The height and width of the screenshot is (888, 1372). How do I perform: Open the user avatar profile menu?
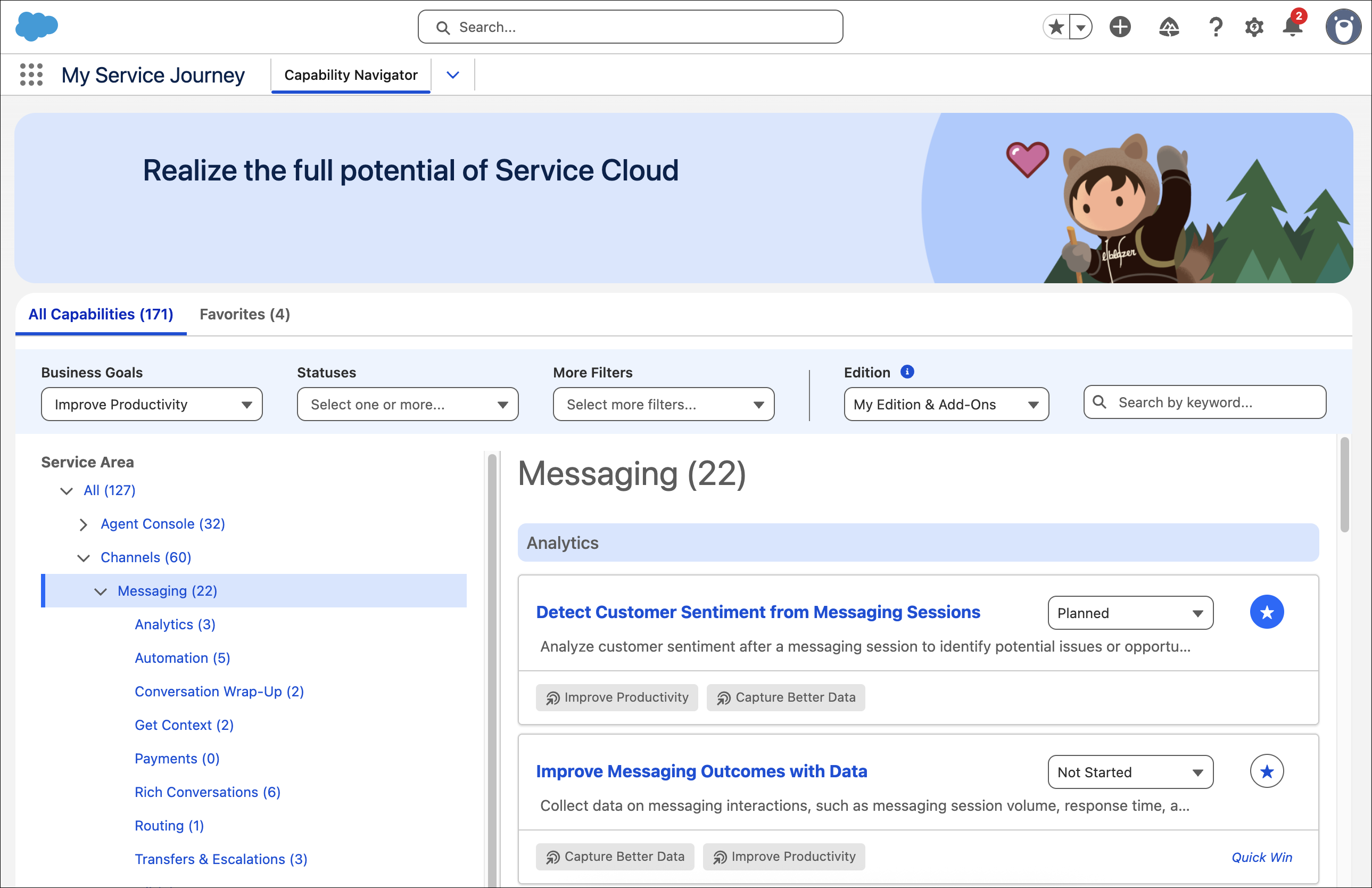(1343, 27)
